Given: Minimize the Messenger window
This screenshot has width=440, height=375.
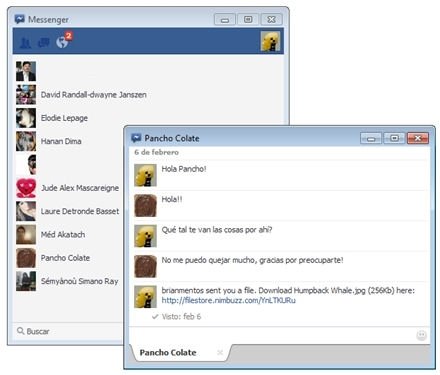Looking at the screenshot, I should pyautogui.click(x=225, y=19).
